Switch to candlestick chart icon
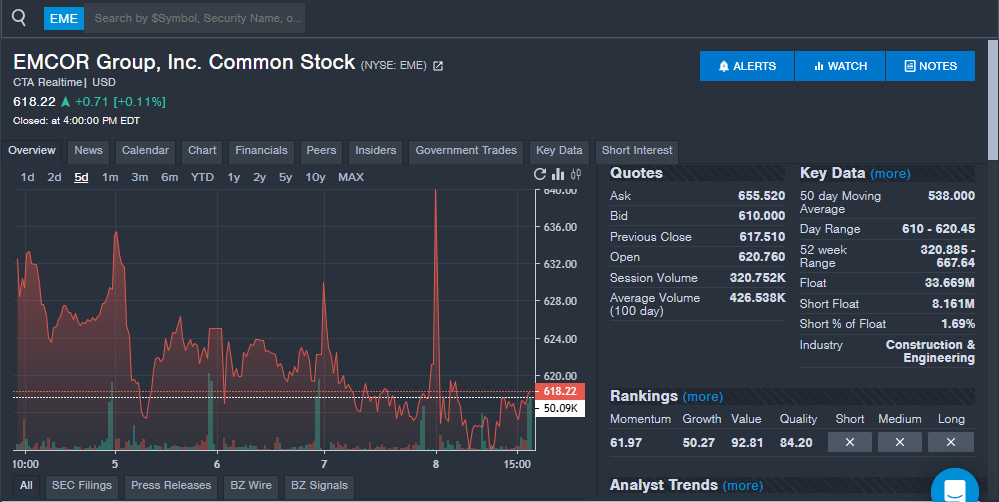This screenshot has height=502, width=999. (x=576, y=175)
